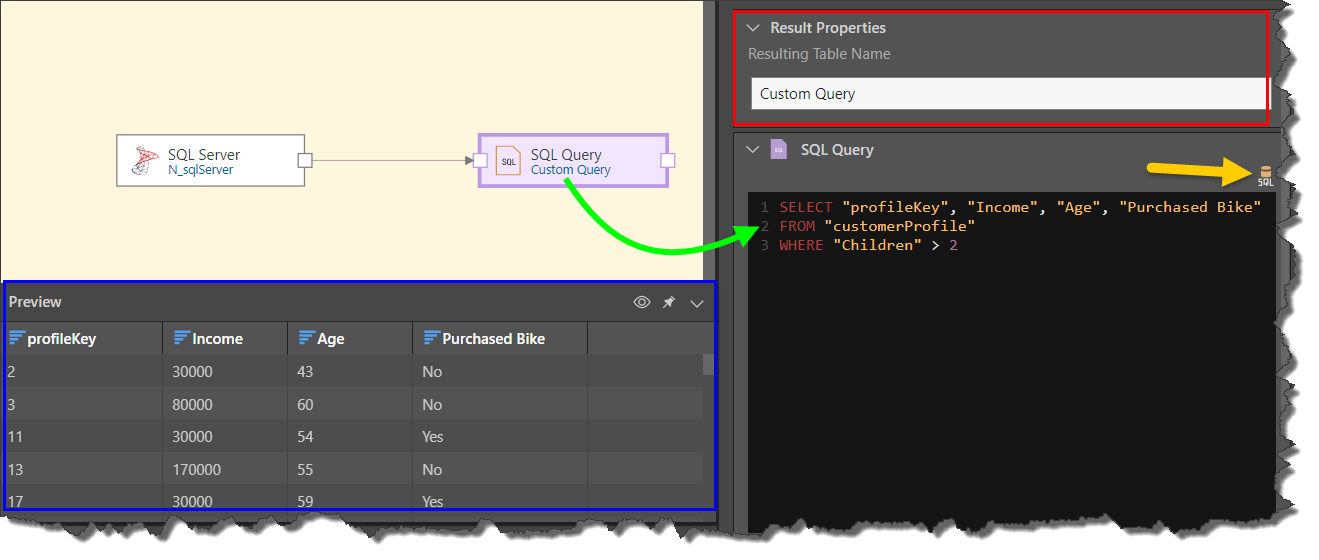This screenshot has width=1319, height=560.
Task: Click the SQL Query input connector
Action: coord(480,160)
